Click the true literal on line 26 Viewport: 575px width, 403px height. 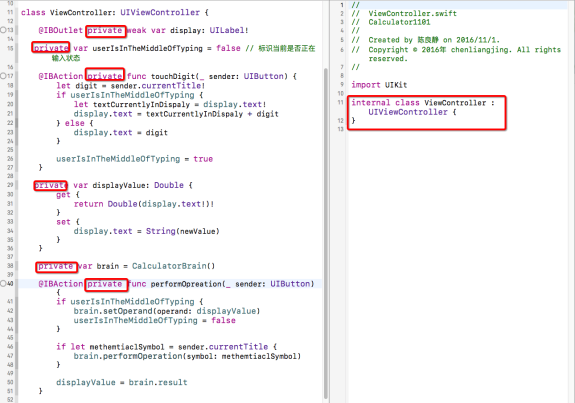pos(203,159)
